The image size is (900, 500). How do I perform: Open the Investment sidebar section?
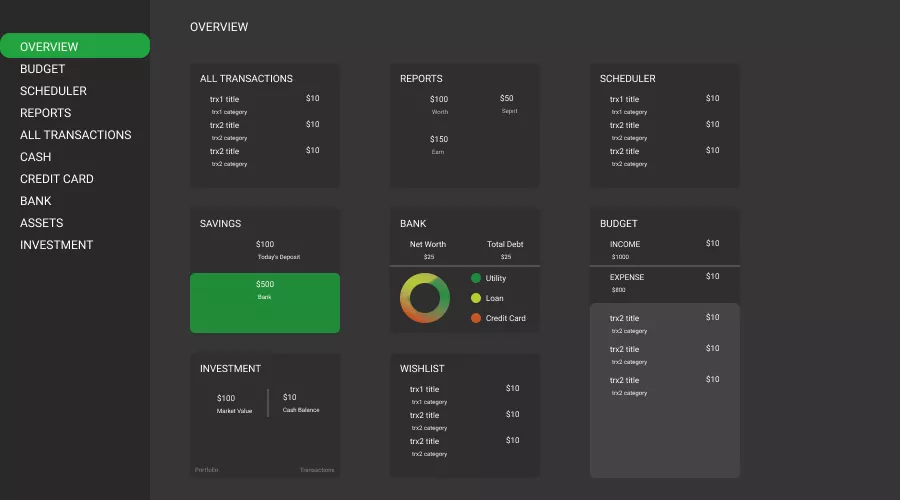click(56, 245)
